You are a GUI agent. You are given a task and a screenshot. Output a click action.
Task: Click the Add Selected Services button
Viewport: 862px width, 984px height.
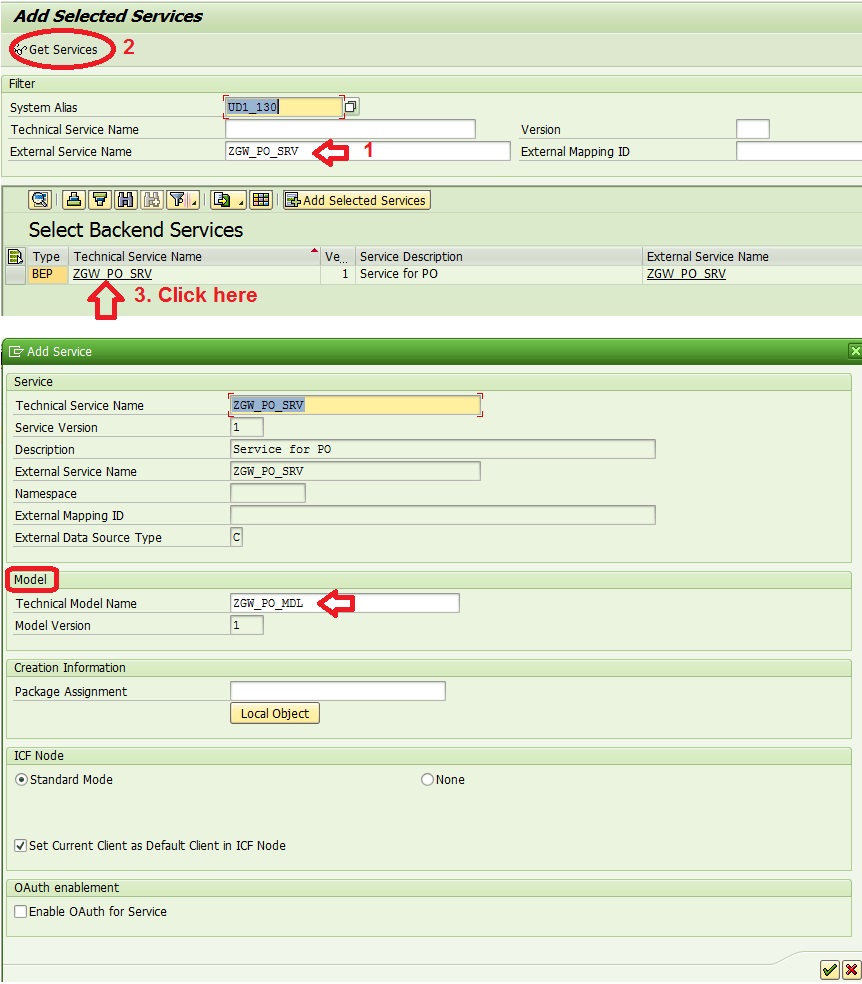pos(356,200)
